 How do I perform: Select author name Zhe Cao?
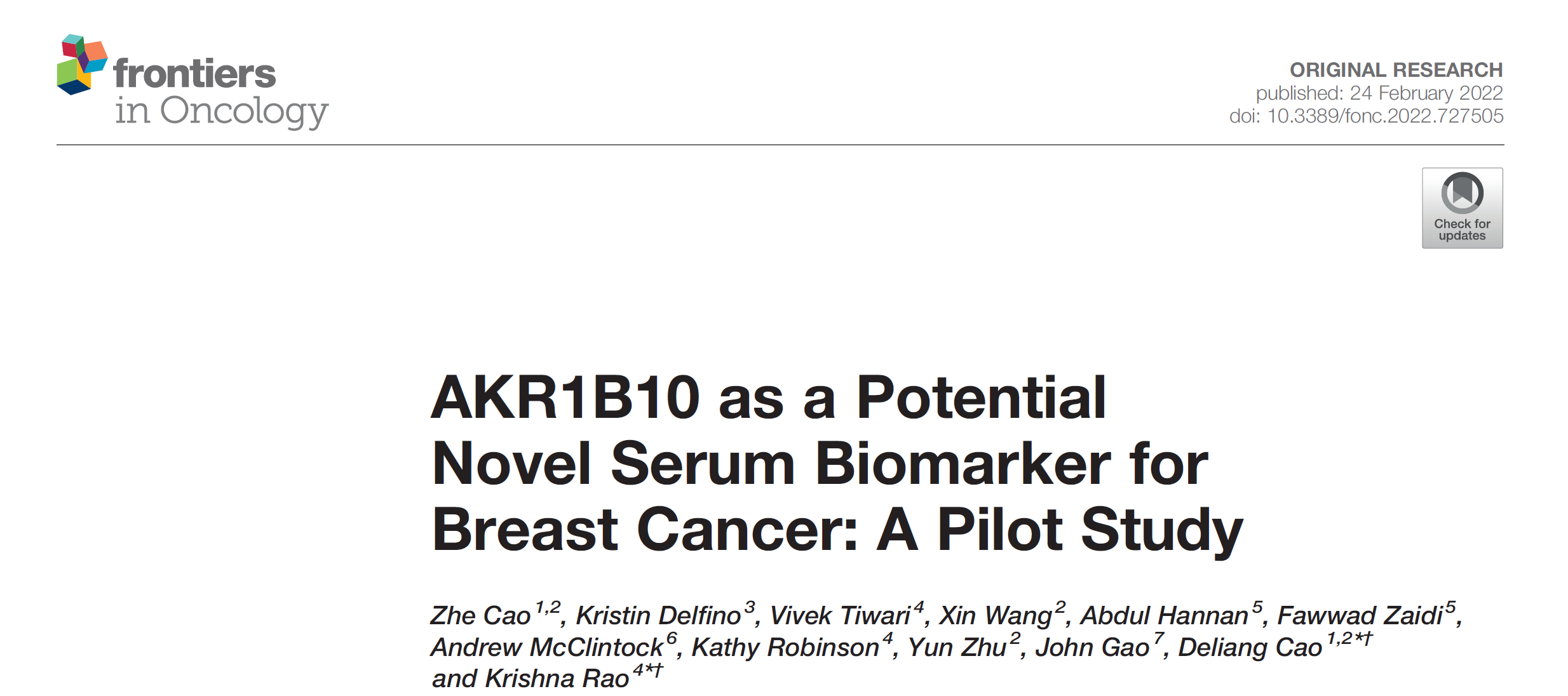[x=480, y=615]
